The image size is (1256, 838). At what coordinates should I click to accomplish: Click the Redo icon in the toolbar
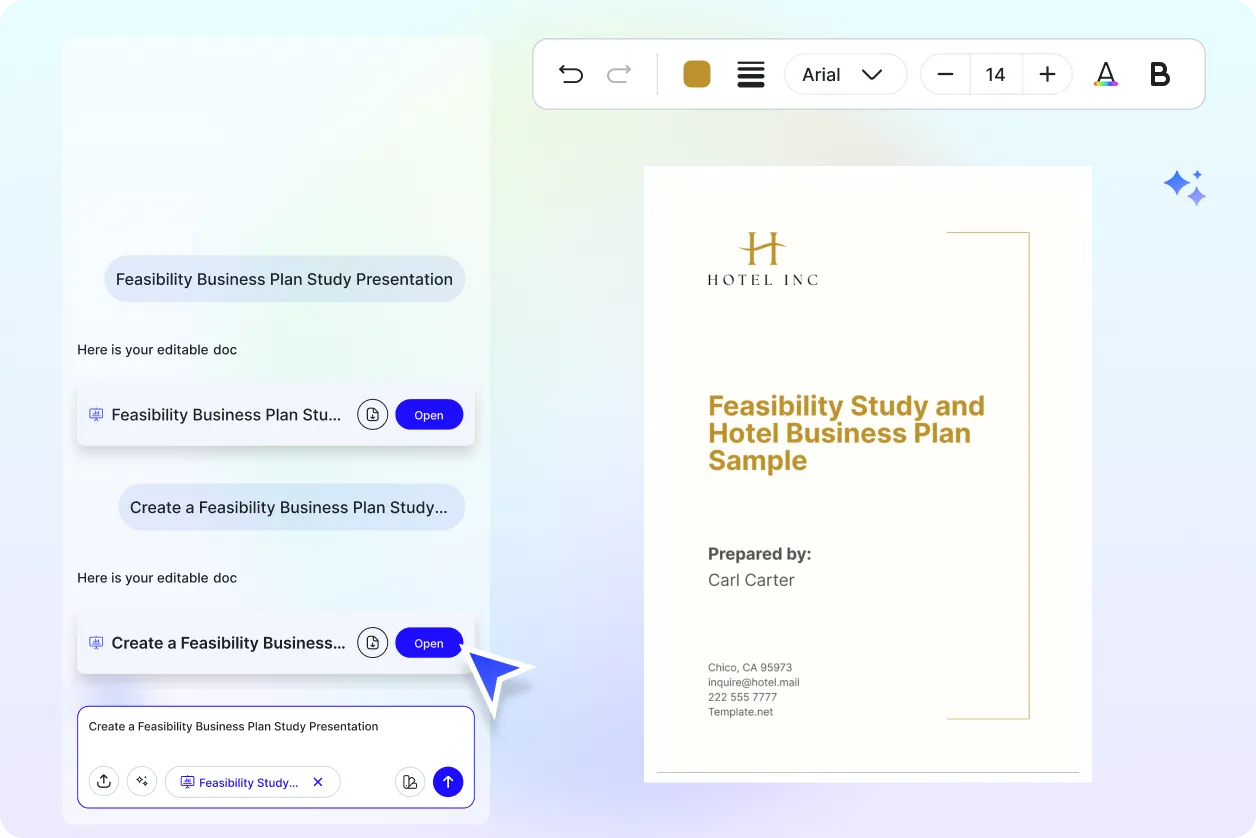[x=619, y=74]
